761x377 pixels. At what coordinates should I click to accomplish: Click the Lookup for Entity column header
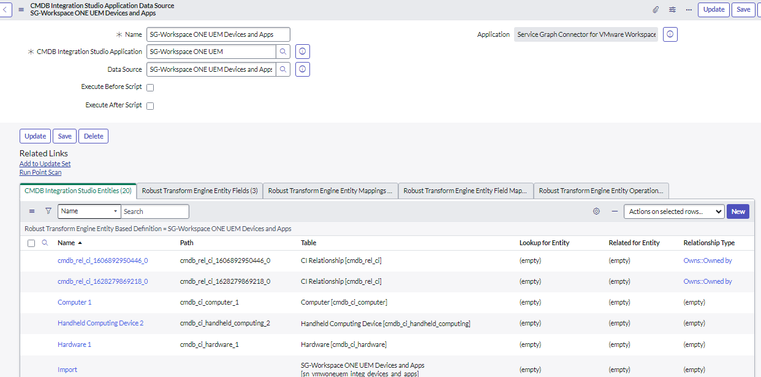pyautogui.click(x=544, y=243)
